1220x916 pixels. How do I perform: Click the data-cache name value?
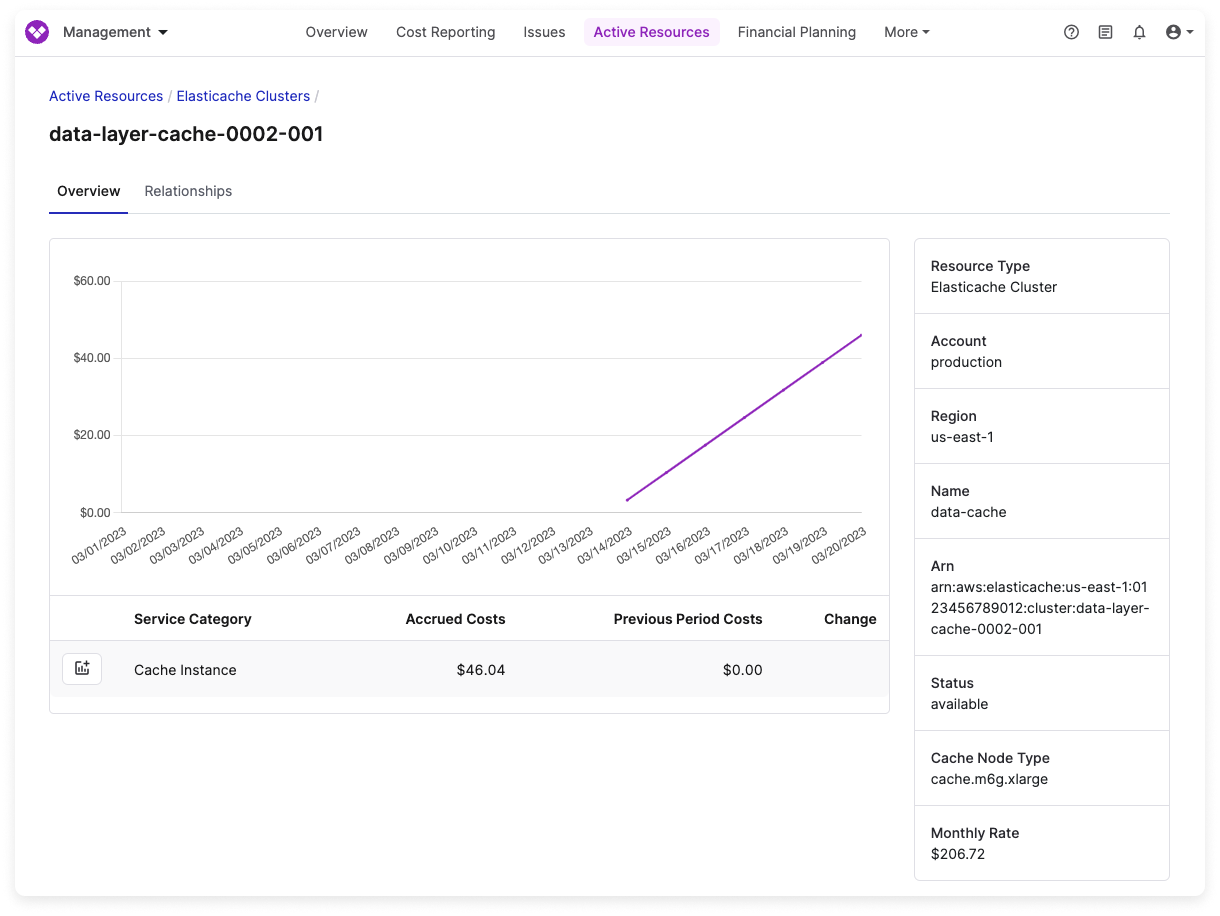click(969, 512)
